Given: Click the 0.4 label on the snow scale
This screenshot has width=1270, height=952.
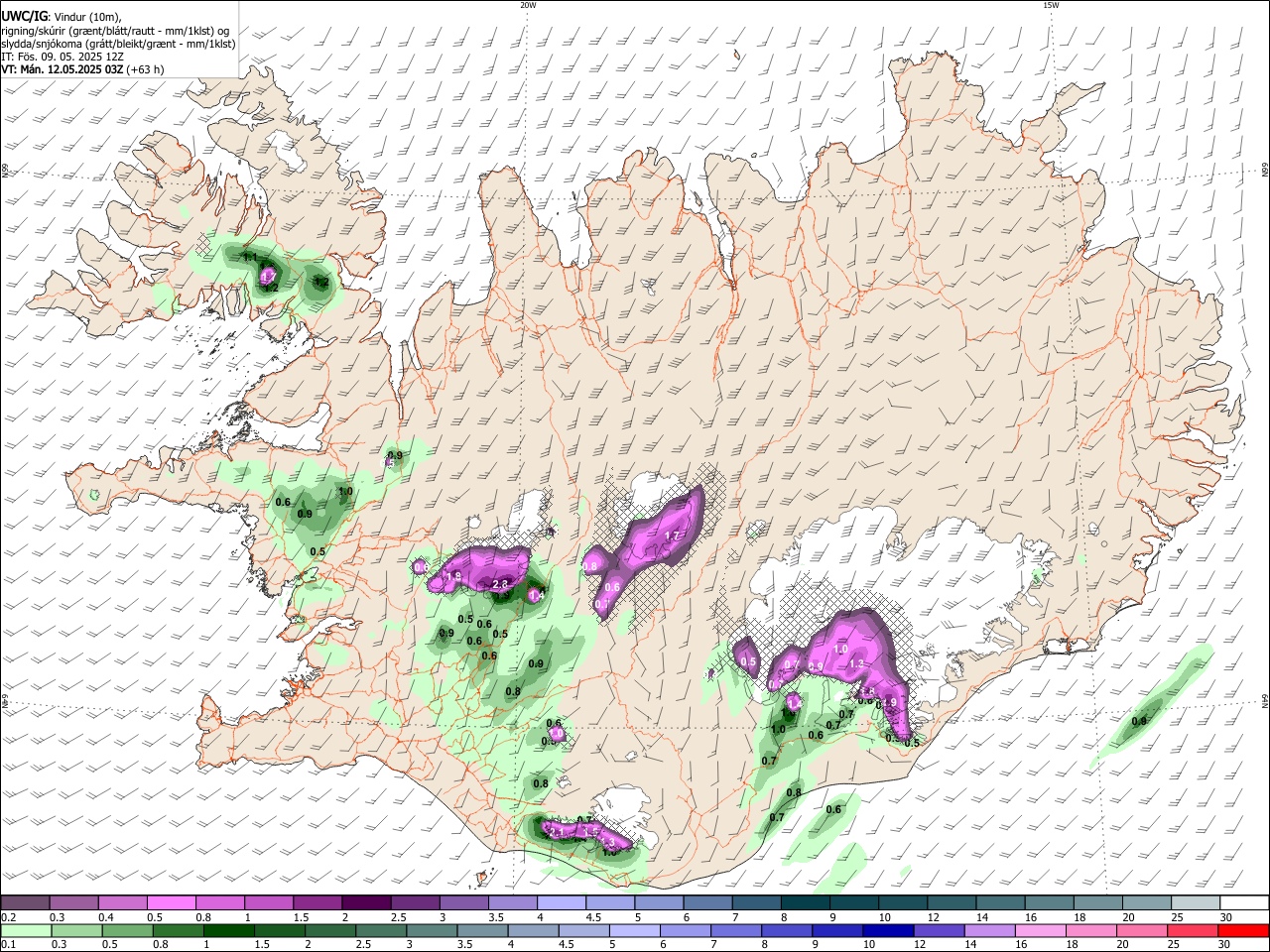Looking at the screenshot, I should [105, 917].
